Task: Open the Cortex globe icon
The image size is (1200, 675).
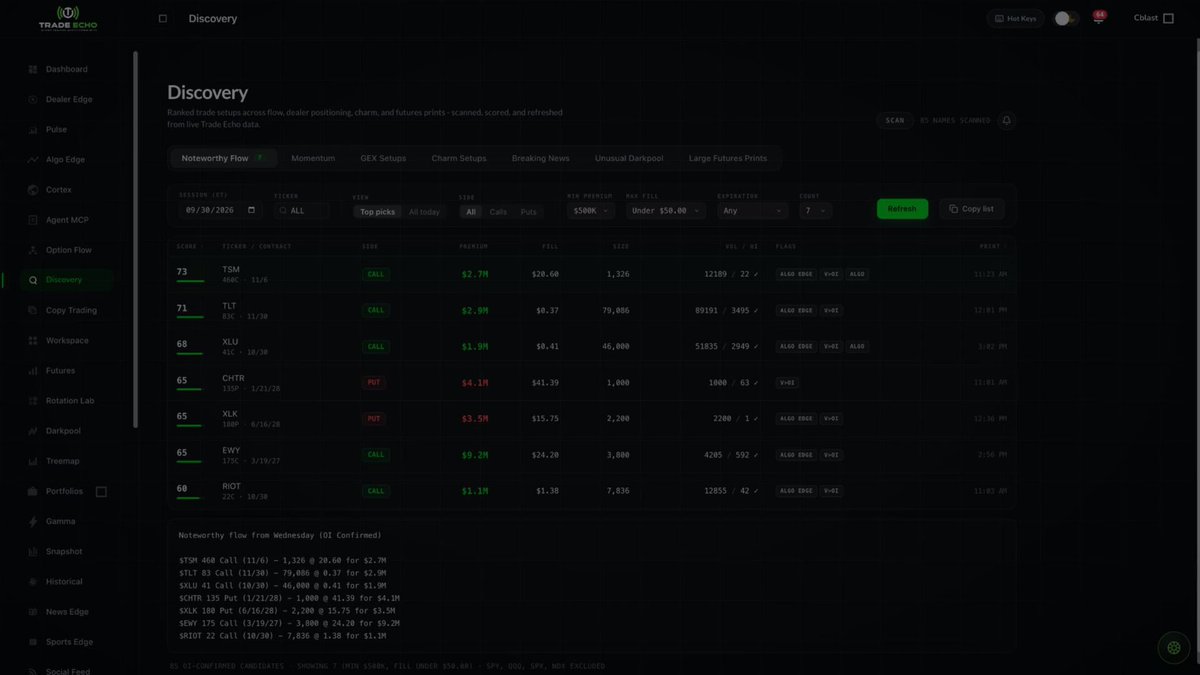Action: (34, 190)
